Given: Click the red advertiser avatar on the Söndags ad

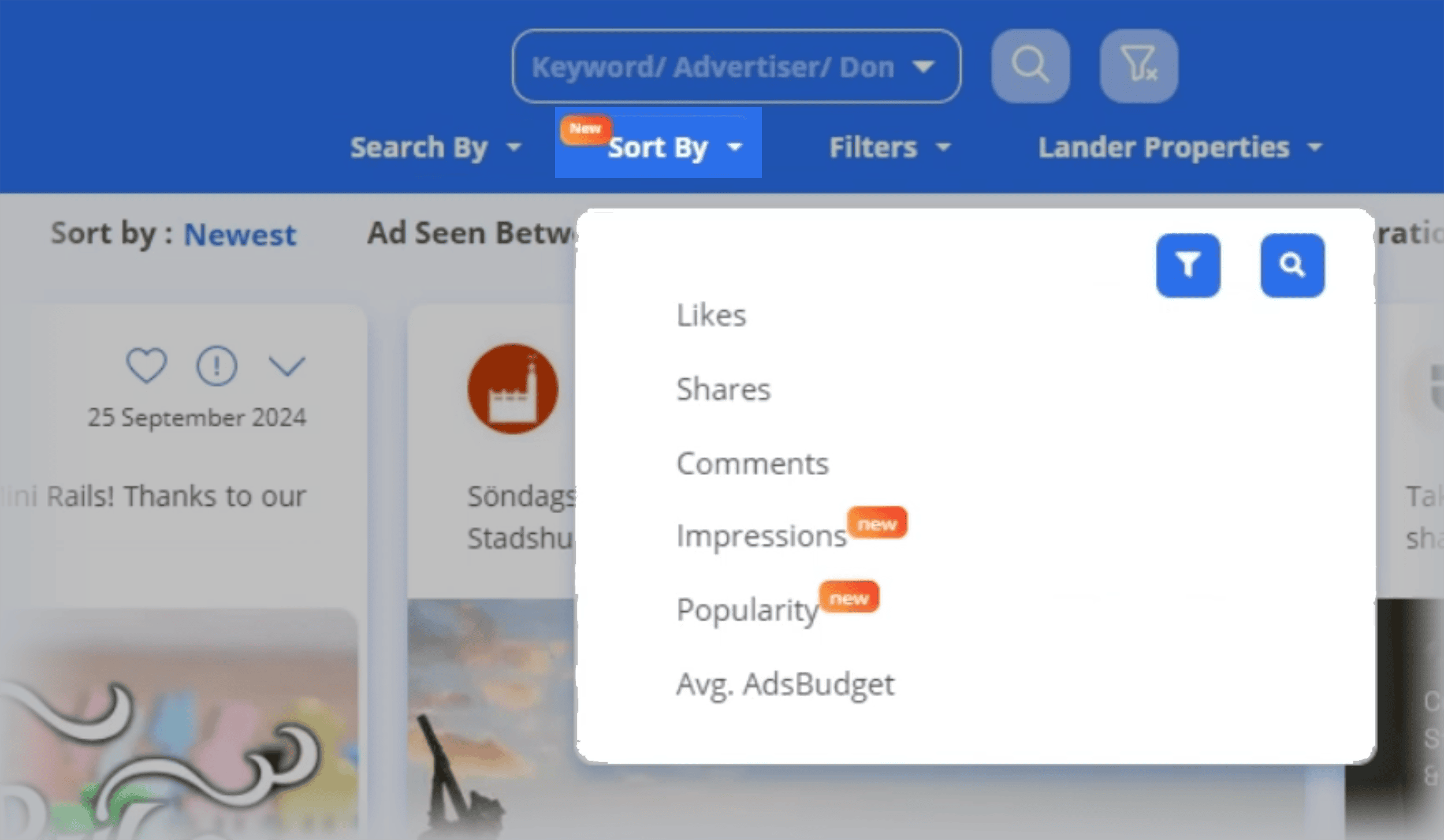Looking at the screenshot, I should [x=513, y=390].
